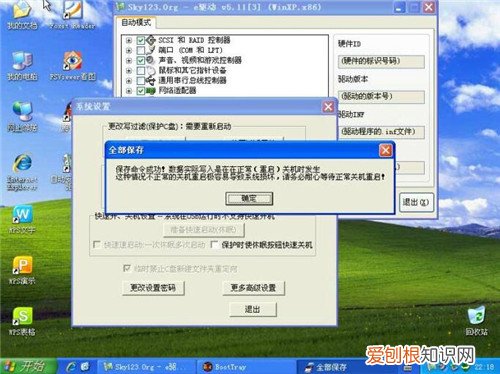Expand the SCSI and RAID controller tree node
This screenshot has height=374, width=500.
129,41
